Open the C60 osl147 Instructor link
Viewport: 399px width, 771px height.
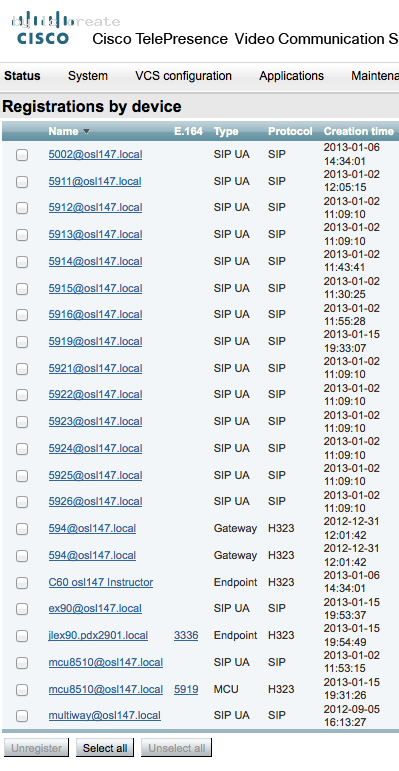point(101,582)
